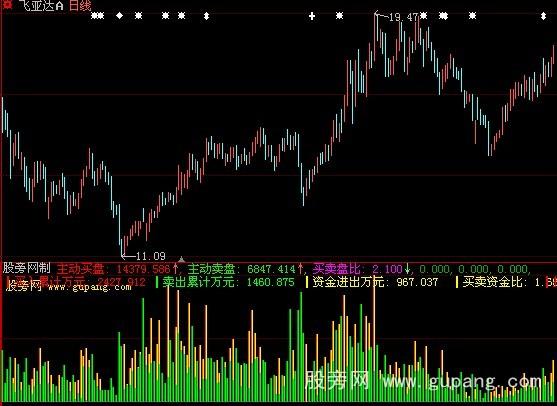Click the 主动买盘 indicator label
The height and width of the screenshot is (406, 557).
(x=81, y=269)
